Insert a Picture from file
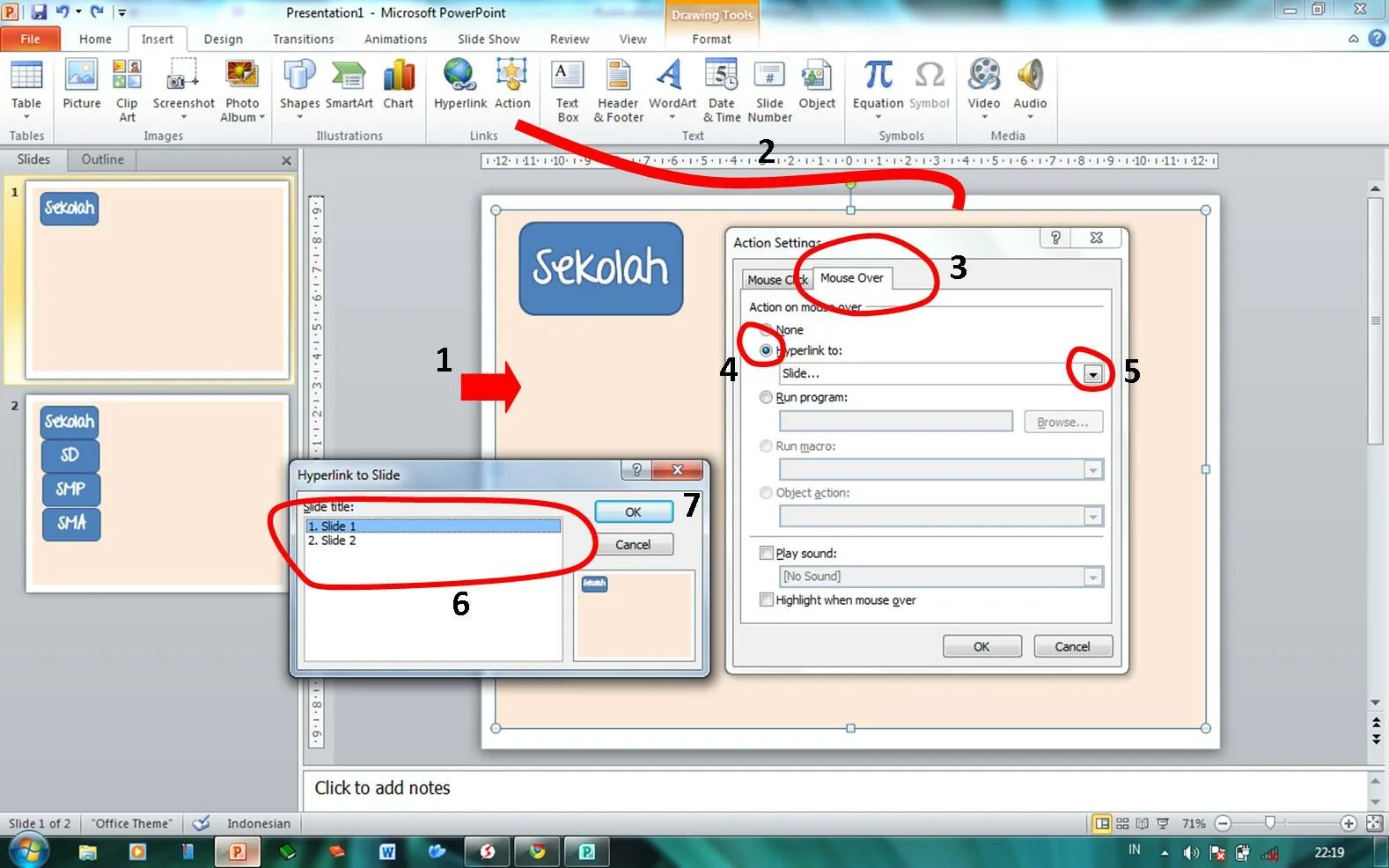This screenshot has width=1389, height=868. (x=82, y=85)
